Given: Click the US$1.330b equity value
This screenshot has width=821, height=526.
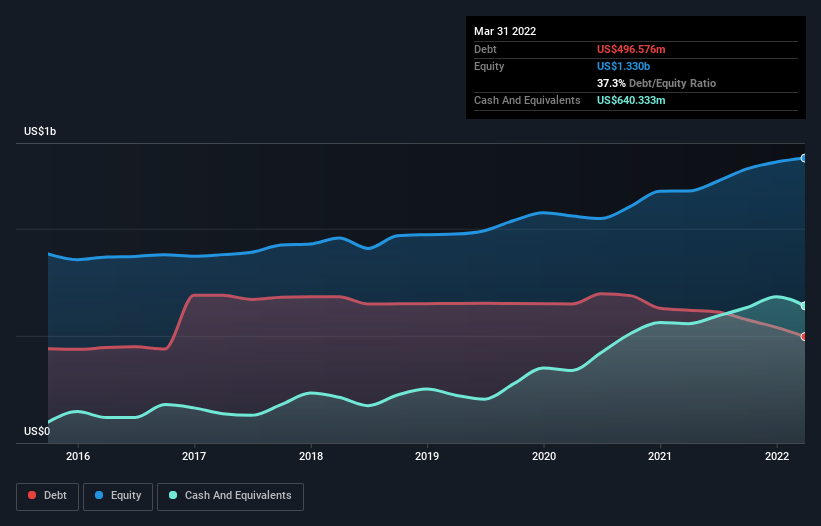Looking at the screenshot, I should click(623, 66).
